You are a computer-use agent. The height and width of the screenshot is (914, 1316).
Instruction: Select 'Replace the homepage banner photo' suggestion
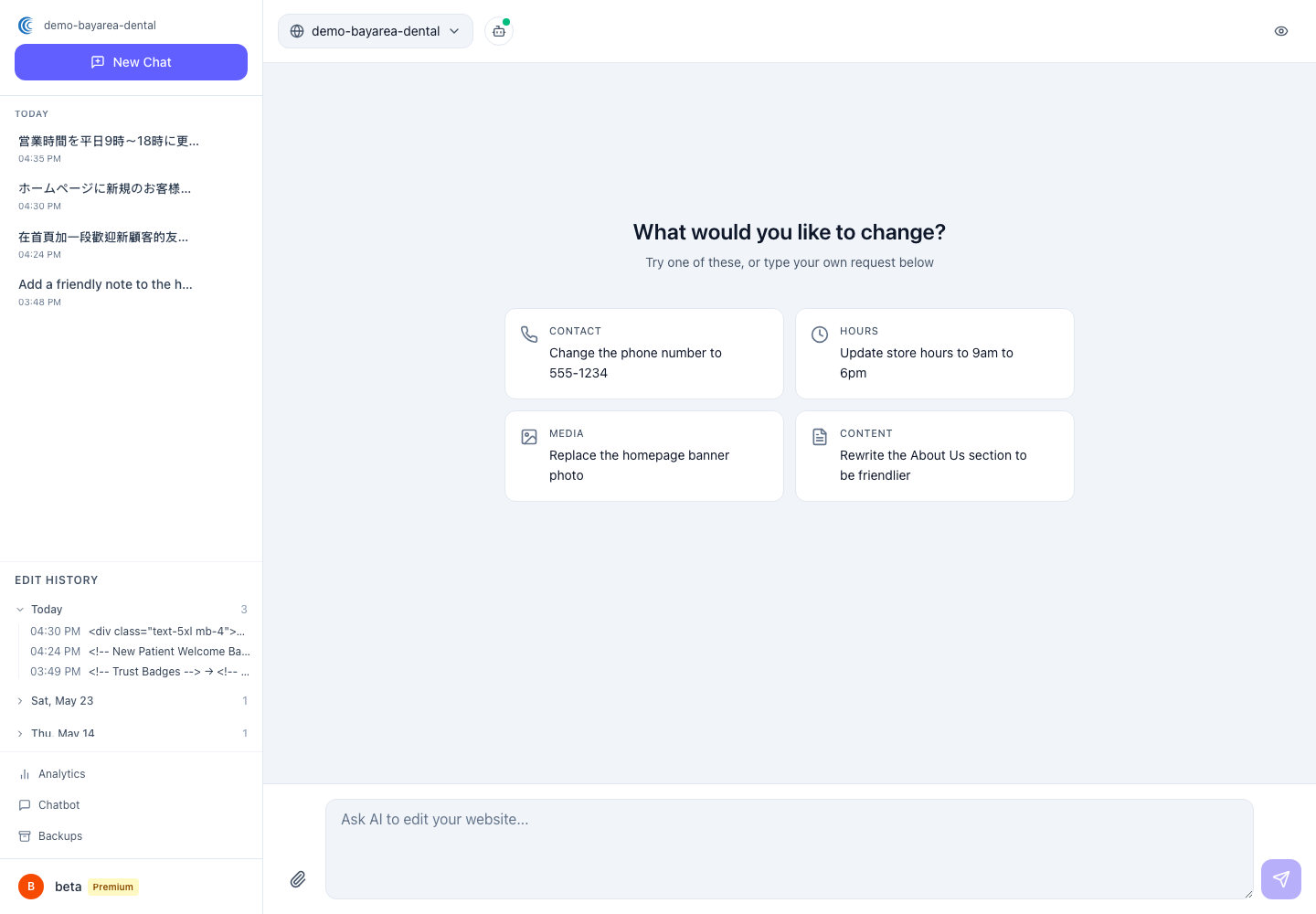(x=644, y=456)
